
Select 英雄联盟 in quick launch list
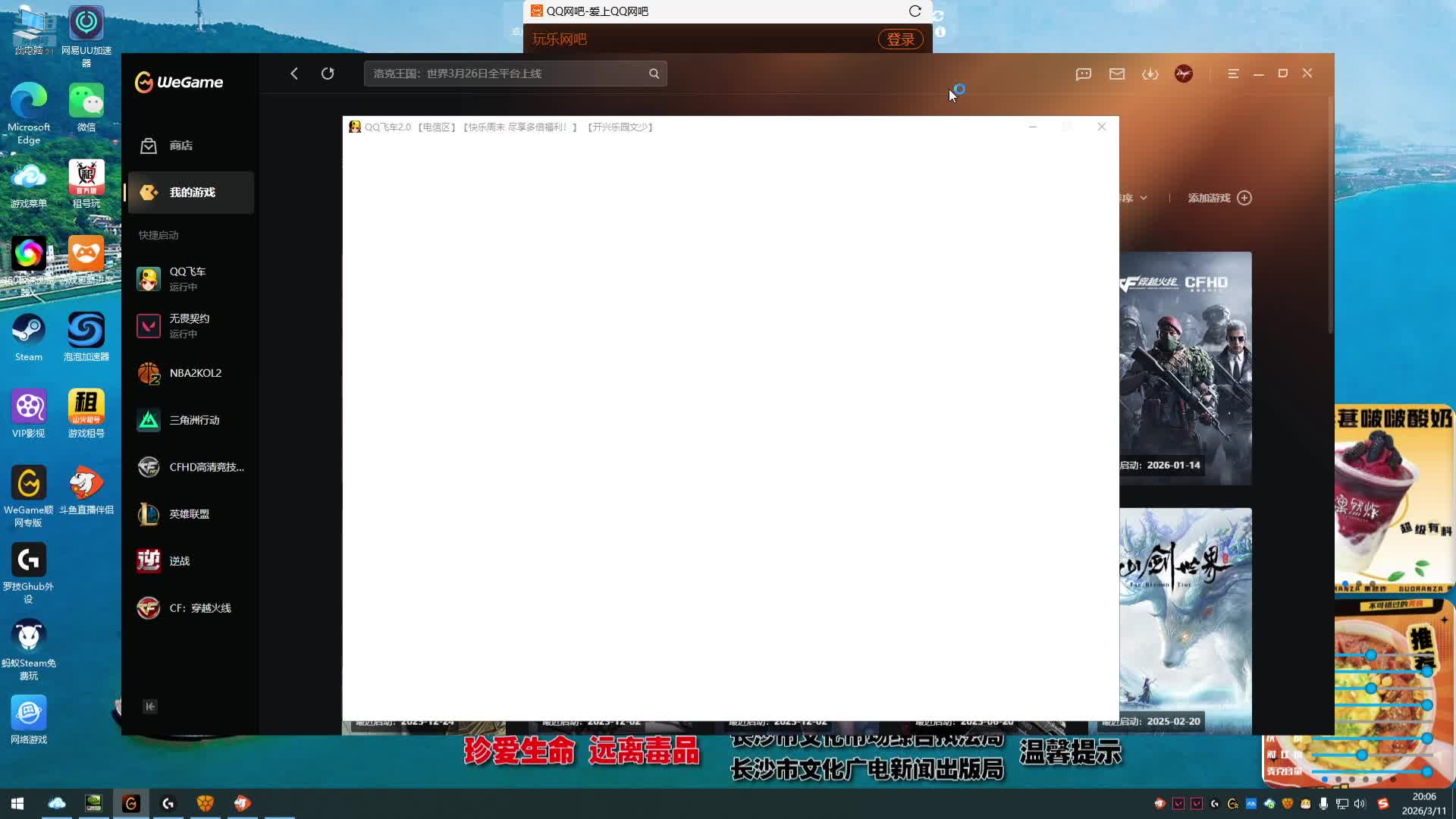point(190,514)
